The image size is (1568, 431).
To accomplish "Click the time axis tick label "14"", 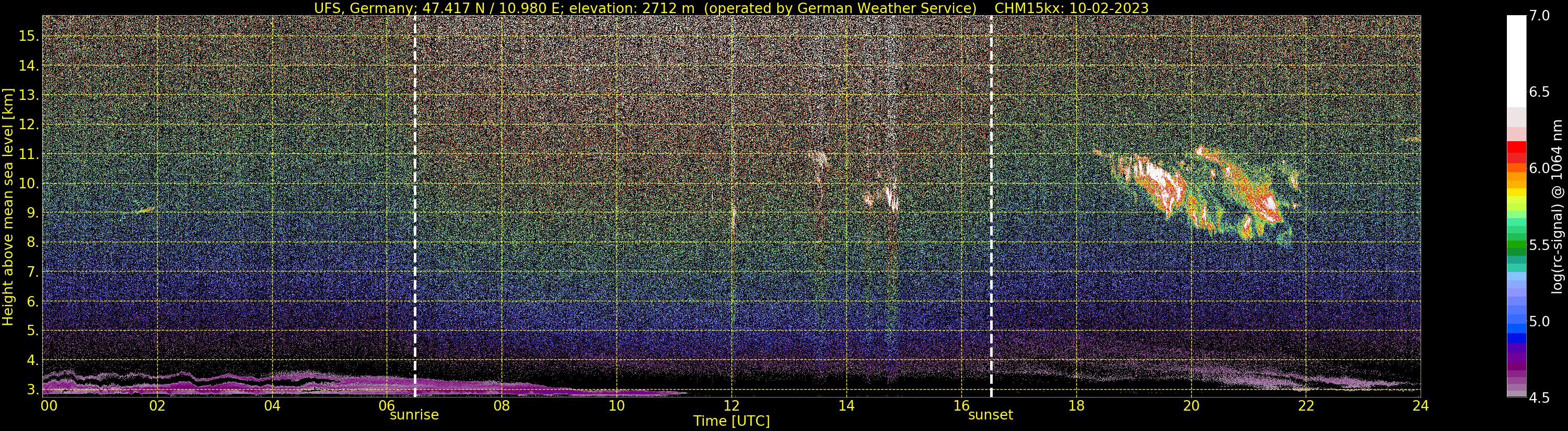I will coord(846,405).
